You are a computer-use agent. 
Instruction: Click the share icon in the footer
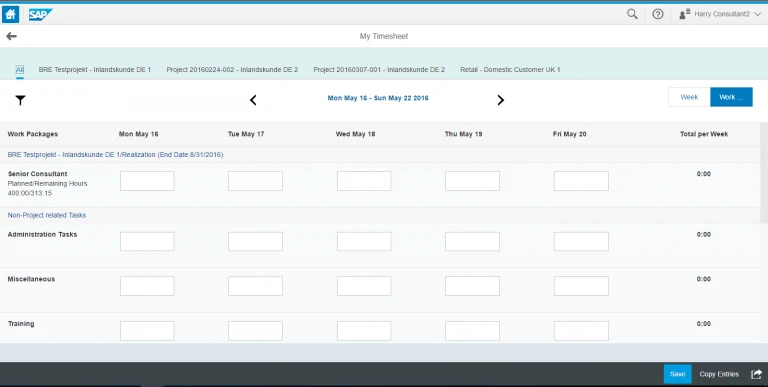click(x=757, y=374)
